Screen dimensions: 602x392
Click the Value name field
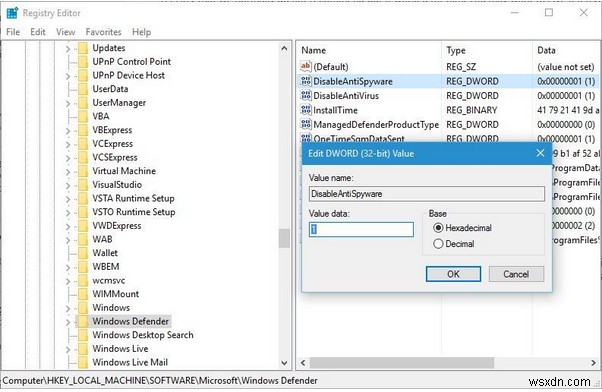pyautogui.click(x=427, y=194)
